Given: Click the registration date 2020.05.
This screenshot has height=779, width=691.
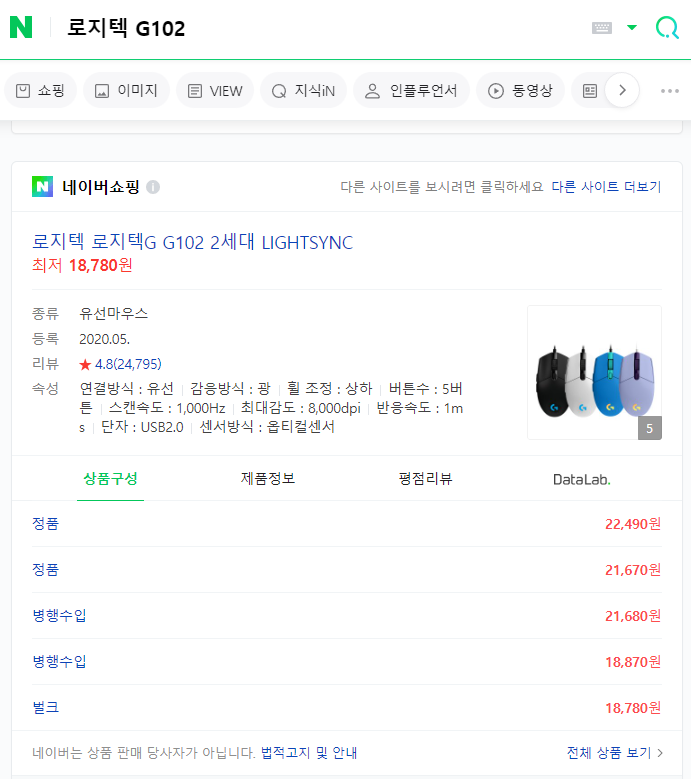Looking at the screenshot, I should click(105, 339).
